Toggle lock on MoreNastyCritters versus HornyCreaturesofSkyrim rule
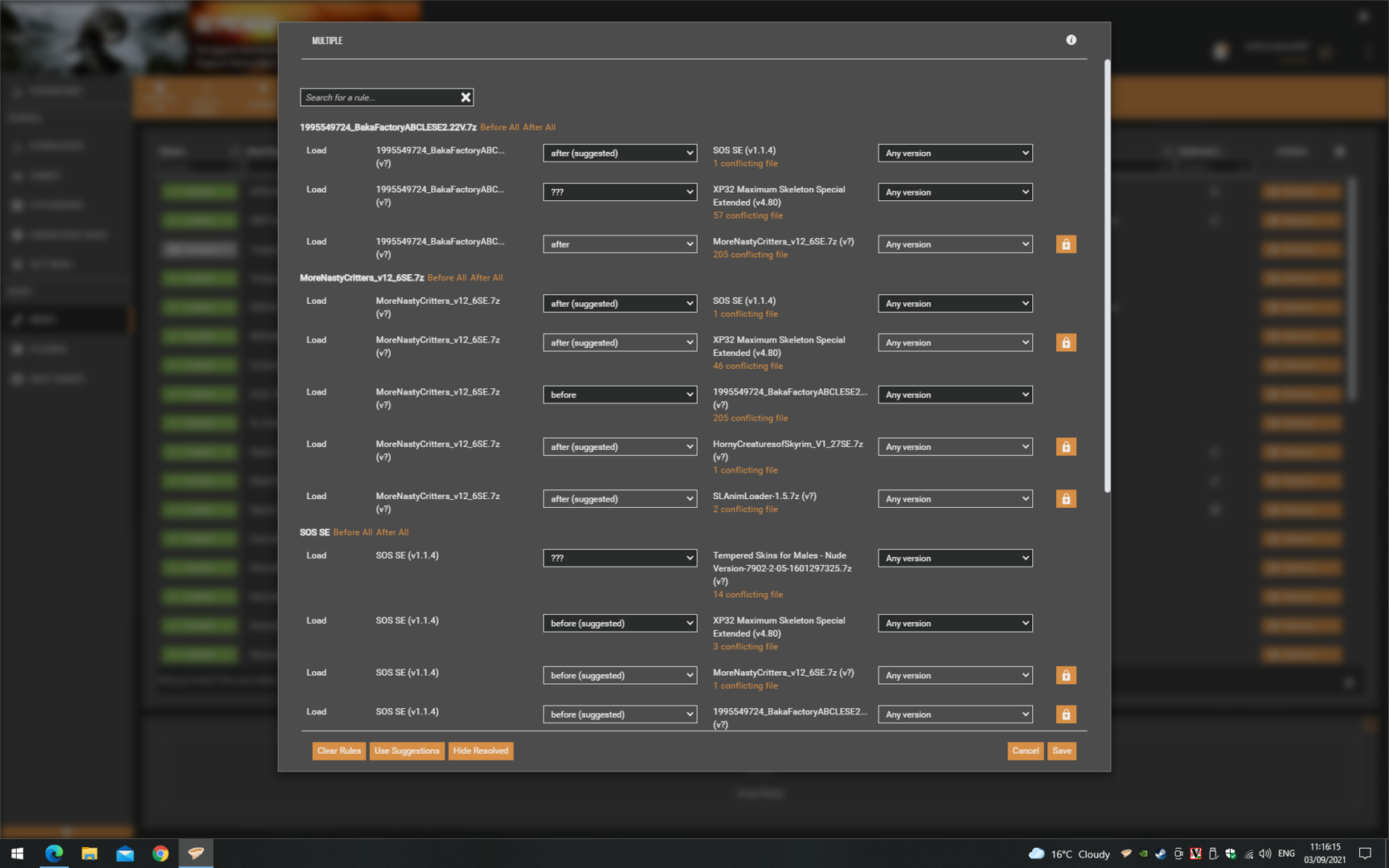This screenshot has width=1389, height=868. (1066, 447)
